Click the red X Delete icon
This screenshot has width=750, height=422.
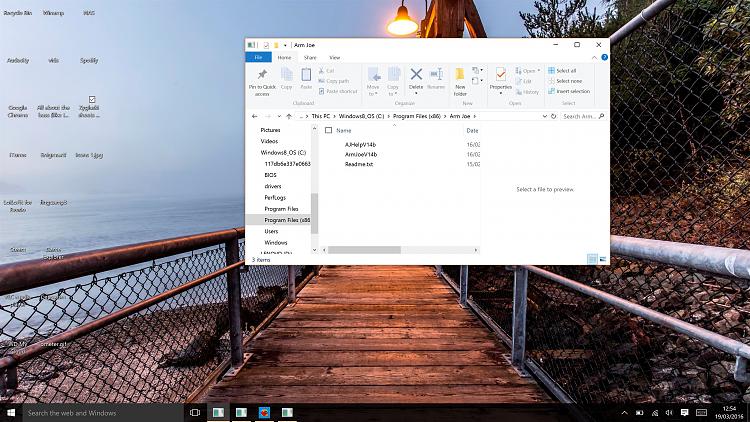416,74
